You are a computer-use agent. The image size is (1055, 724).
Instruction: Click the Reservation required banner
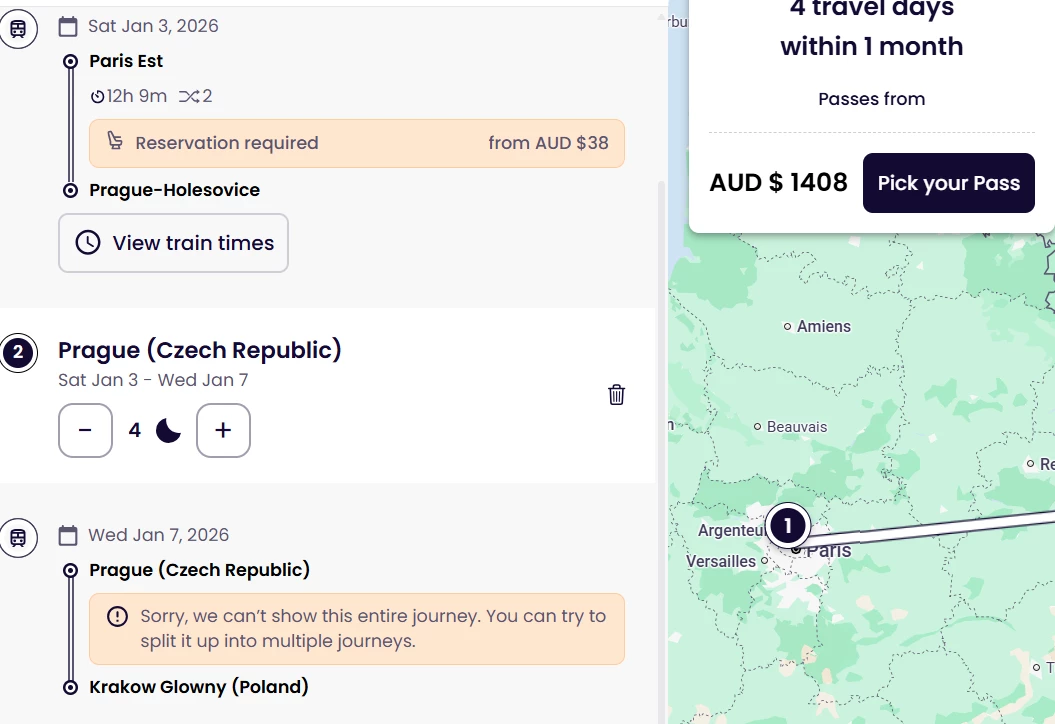[357, 143]
